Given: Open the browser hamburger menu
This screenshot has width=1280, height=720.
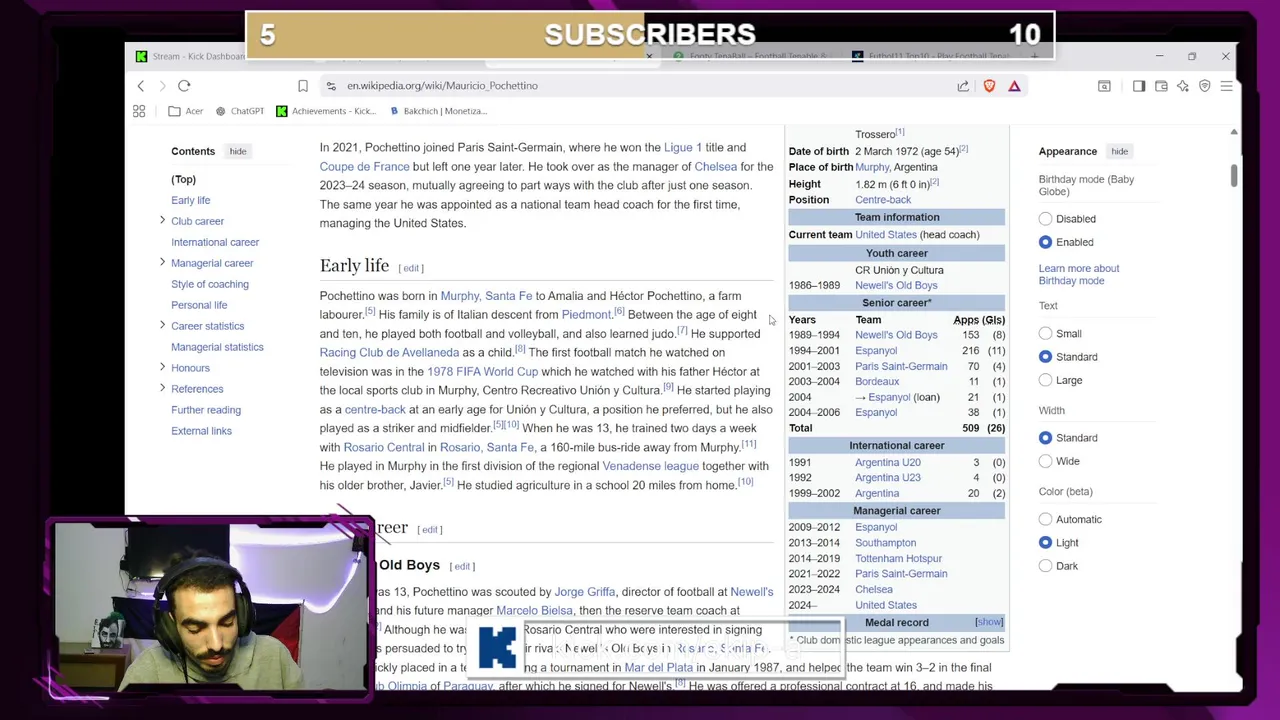Looking at the screenshot, I should pos(1227,86).
